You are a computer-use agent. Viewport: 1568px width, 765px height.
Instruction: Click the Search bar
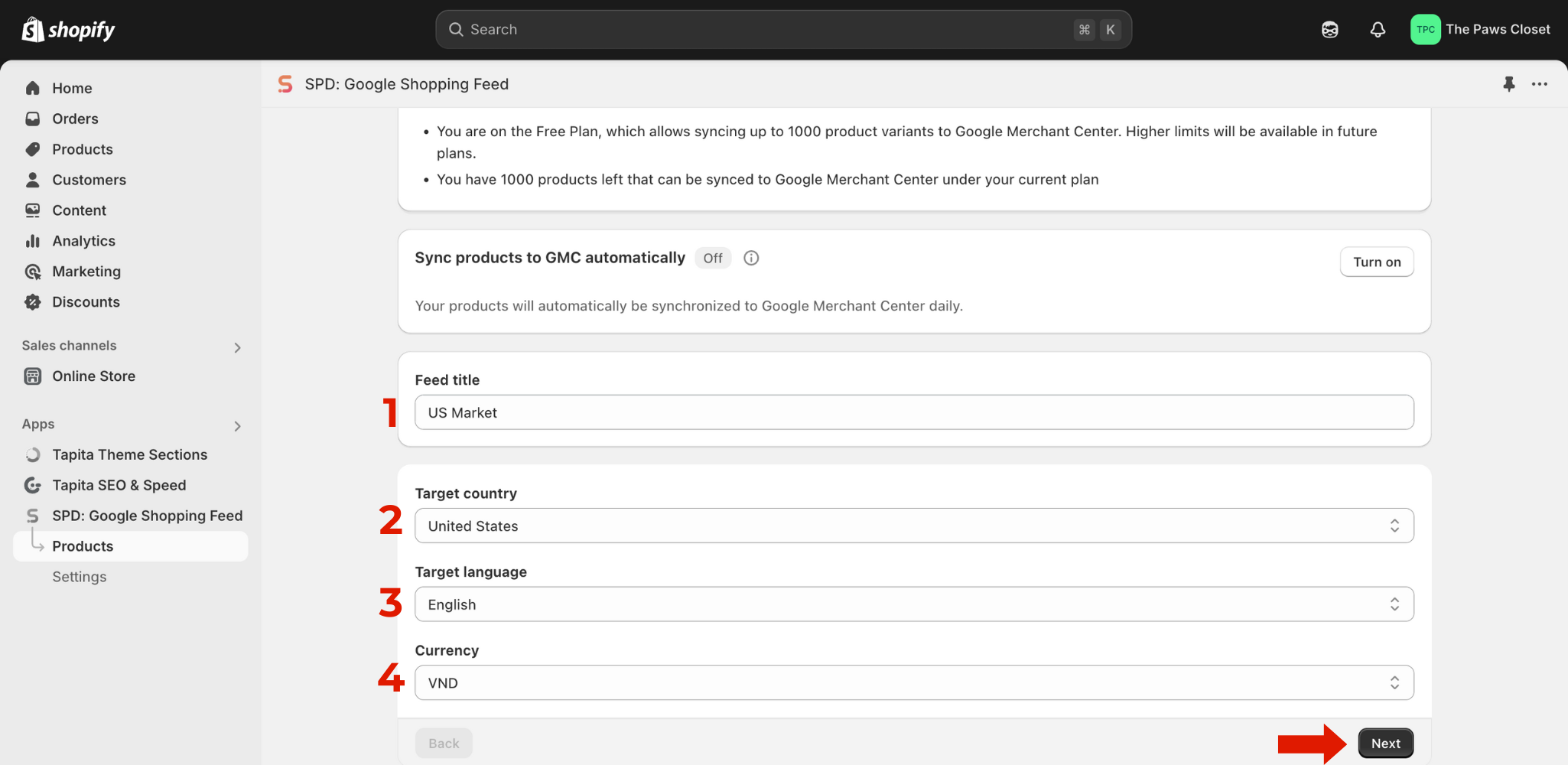pos(783,30)
